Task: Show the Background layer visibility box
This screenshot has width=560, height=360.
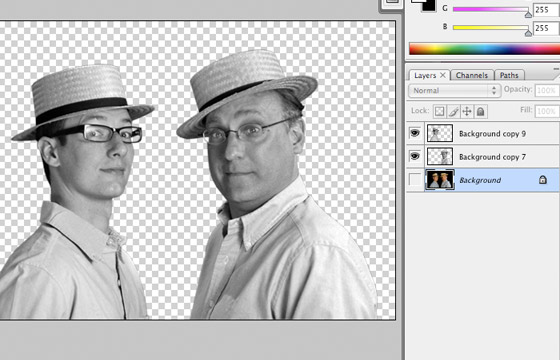Action: tap(415, 180)
